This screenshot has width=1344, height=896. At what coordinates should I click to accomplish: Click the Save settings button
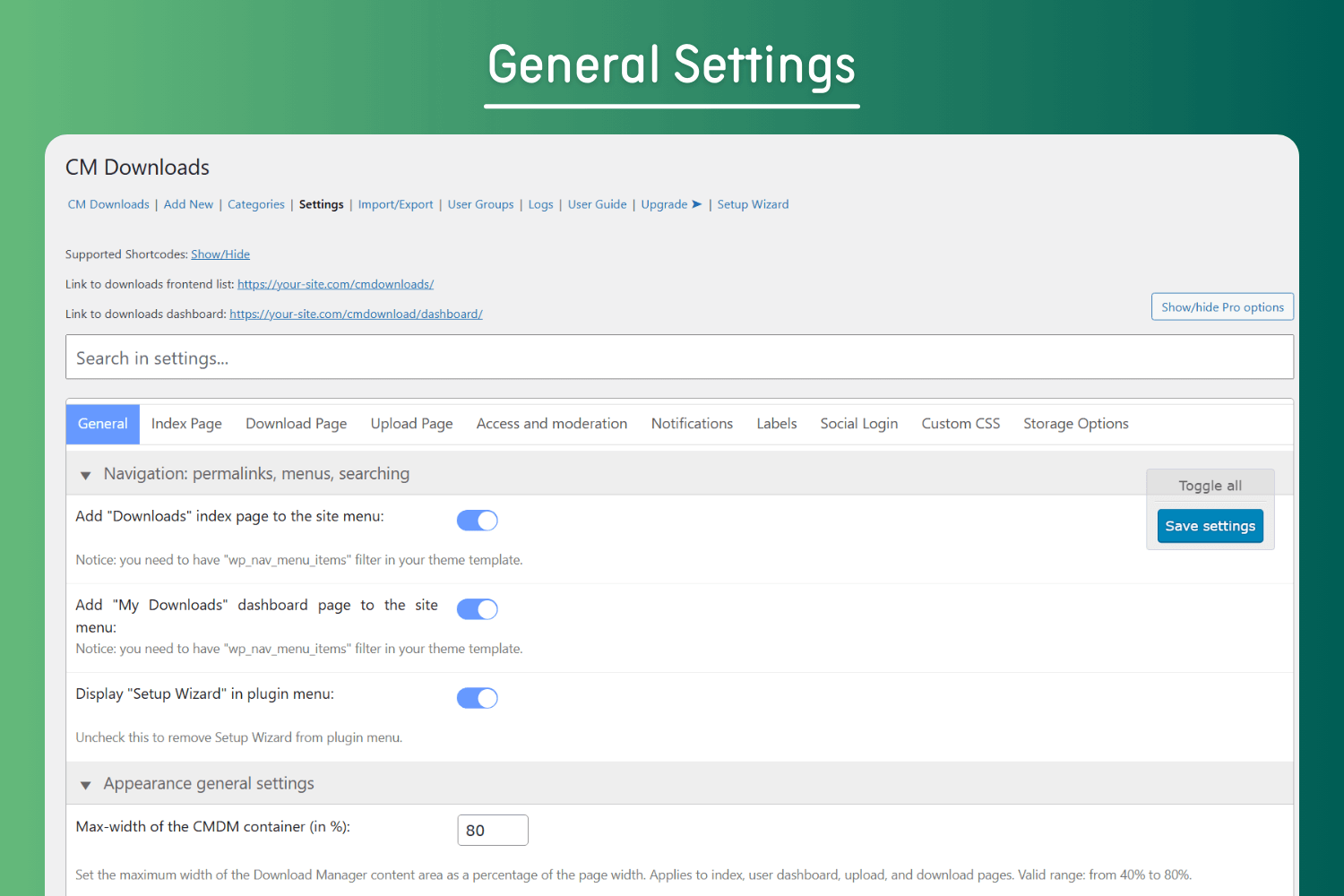(x=1210, y=526)
